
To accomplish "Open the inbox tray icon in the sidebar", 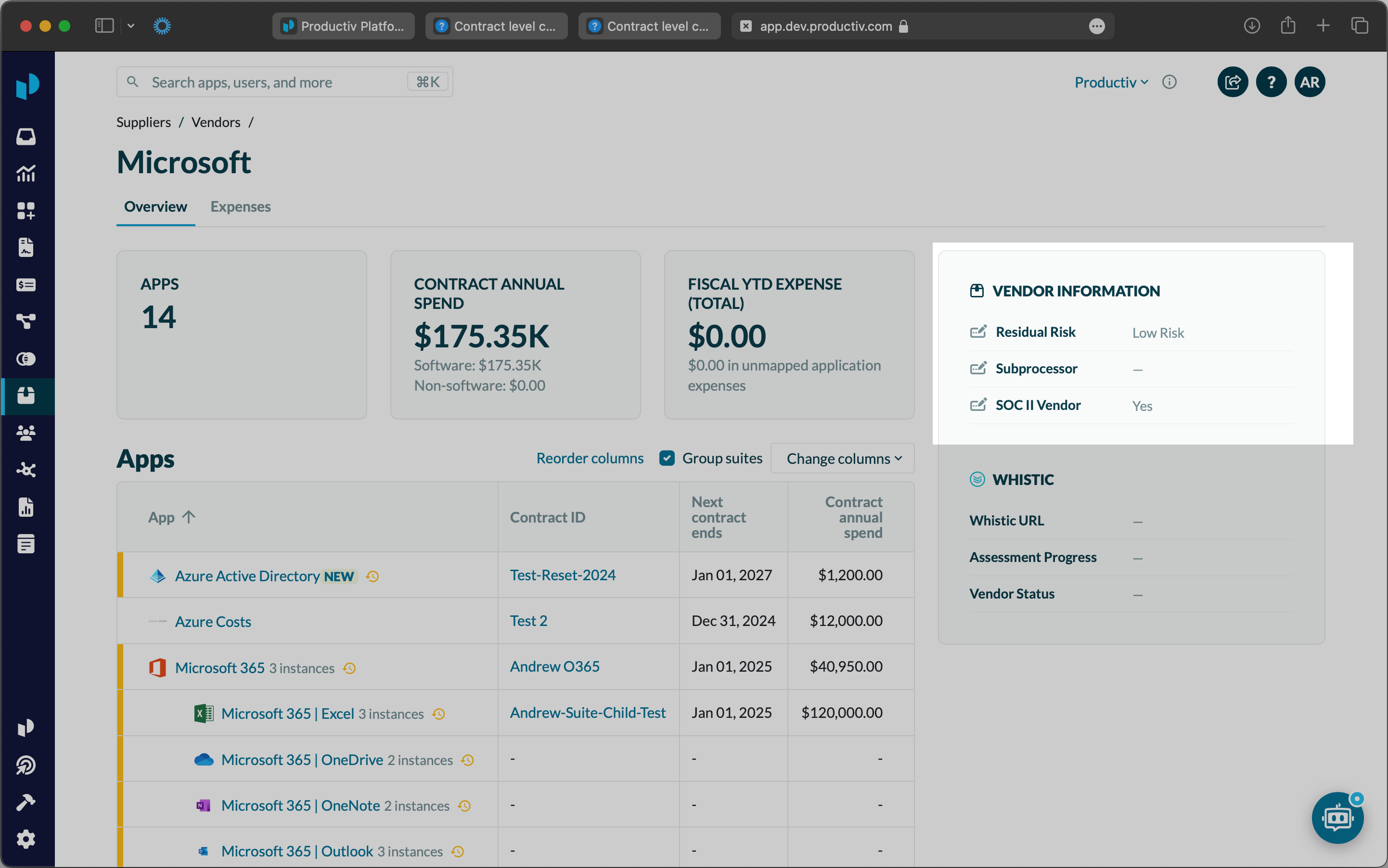I will pyautogui.click(x=26, y=137).
